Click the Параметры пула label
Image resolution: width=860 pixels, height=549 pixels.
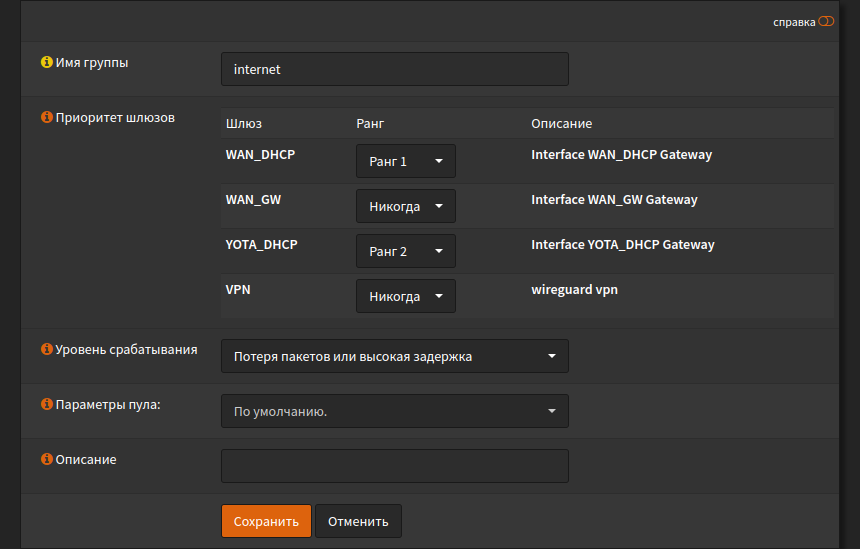click(108, 405)
